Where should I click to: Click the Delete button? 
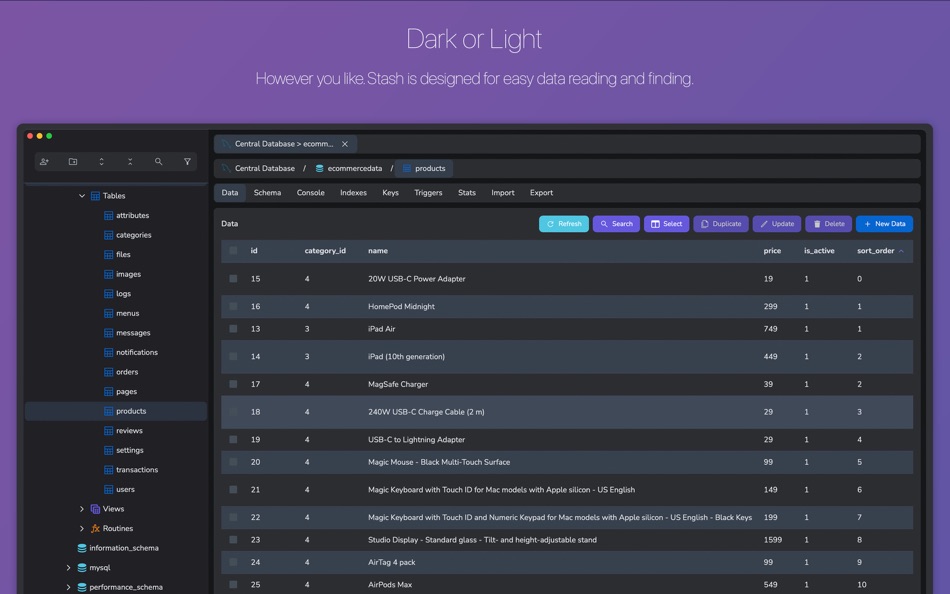tap(828, 224)
